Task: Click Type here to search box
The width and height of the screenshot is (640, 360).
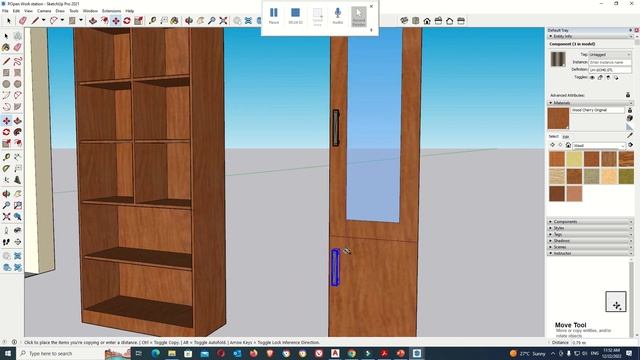Action: click(61, 353)
